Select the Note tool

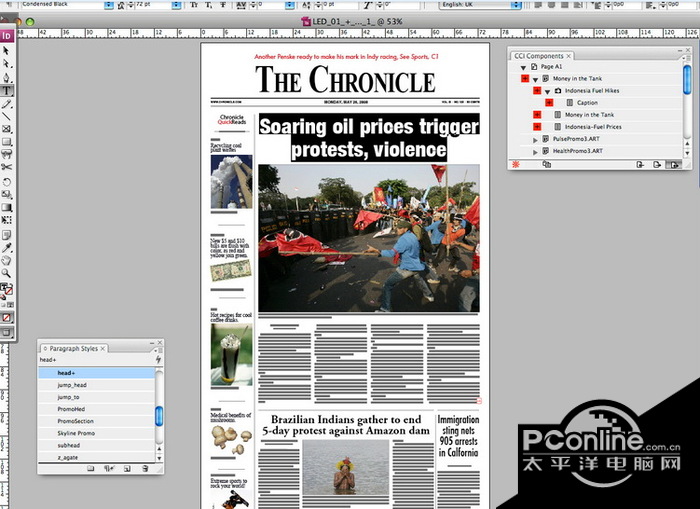tap(6, 235)
